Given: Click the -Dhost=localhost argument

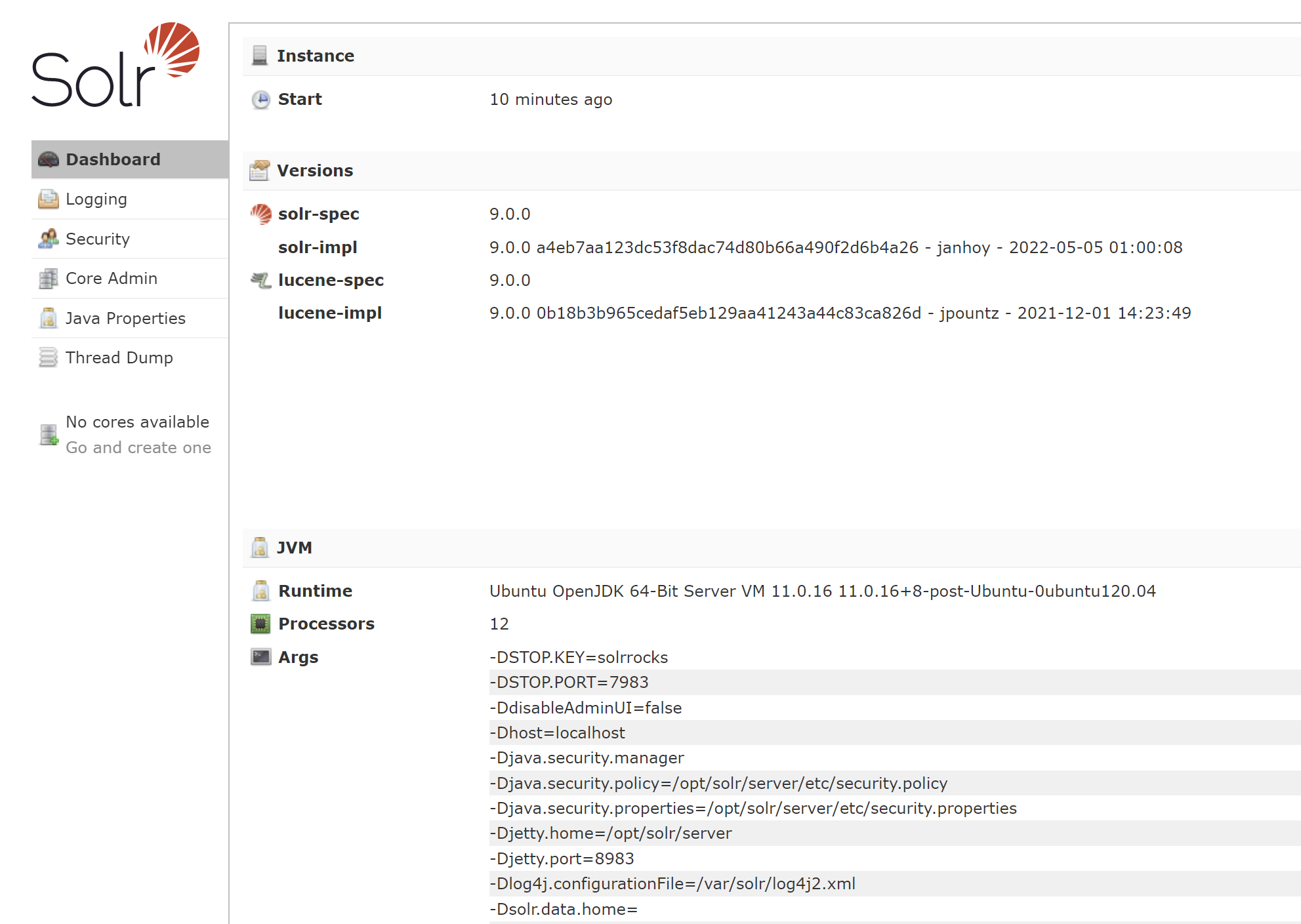Looking at the screenshot, I should pos(557,733).
